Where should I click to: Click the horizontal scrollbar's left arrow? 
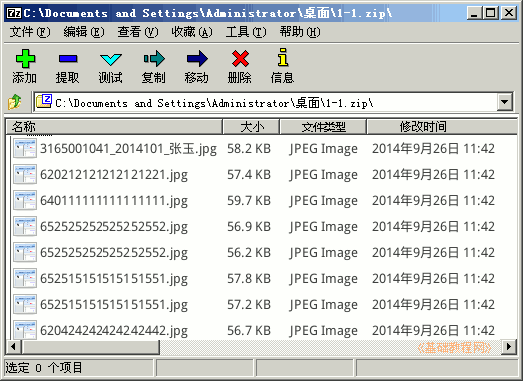tap(13, 347)
